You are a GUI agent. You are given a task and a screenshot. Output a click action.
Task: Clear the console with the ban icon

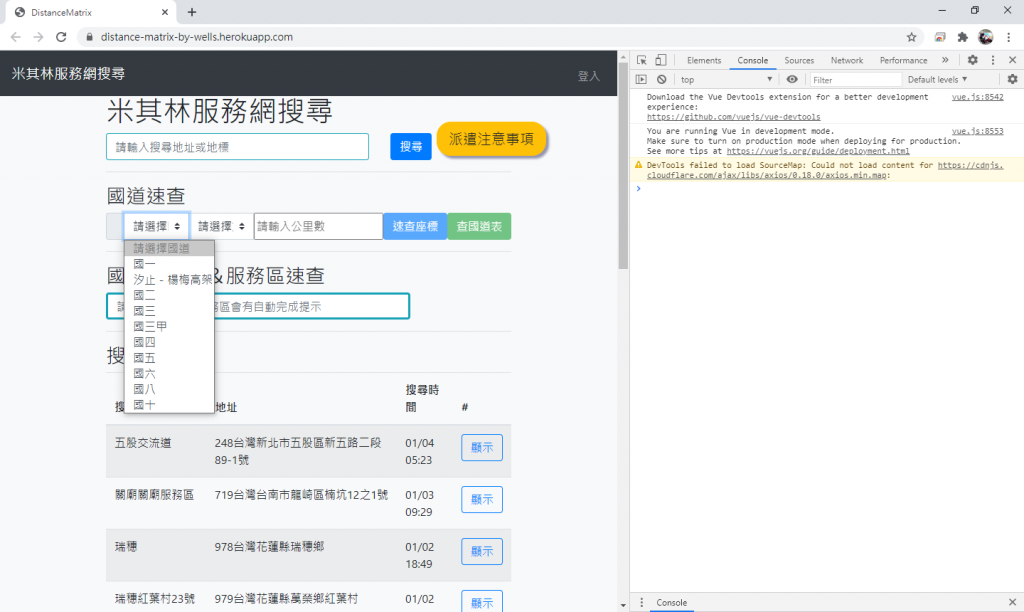662,80
